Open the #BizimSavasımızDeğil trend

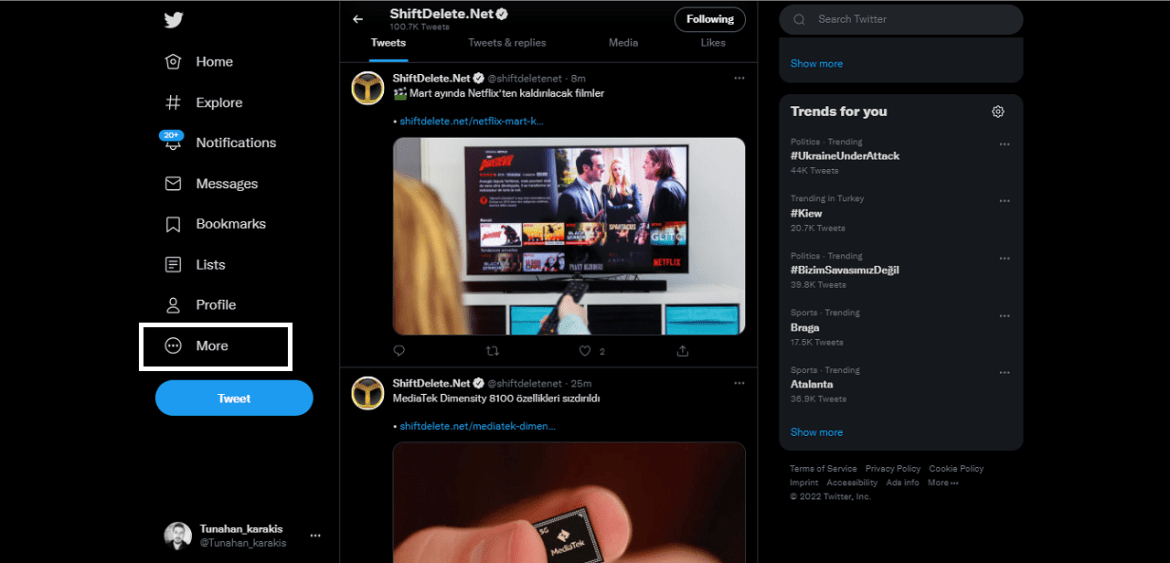(845, 270)
